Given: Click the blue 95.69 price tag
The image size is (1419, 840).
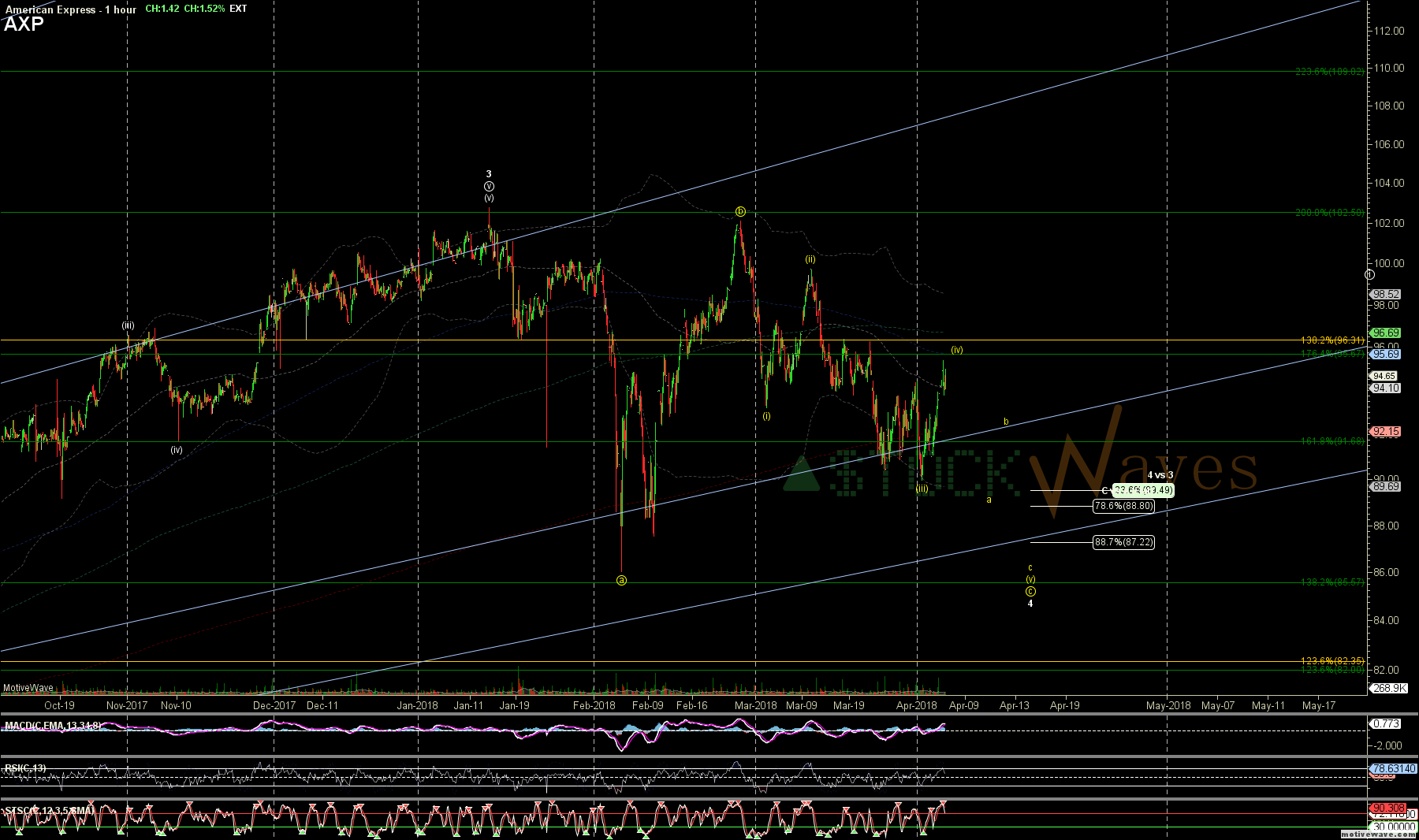Looking at the screenshot, I should pos(1386,355).
